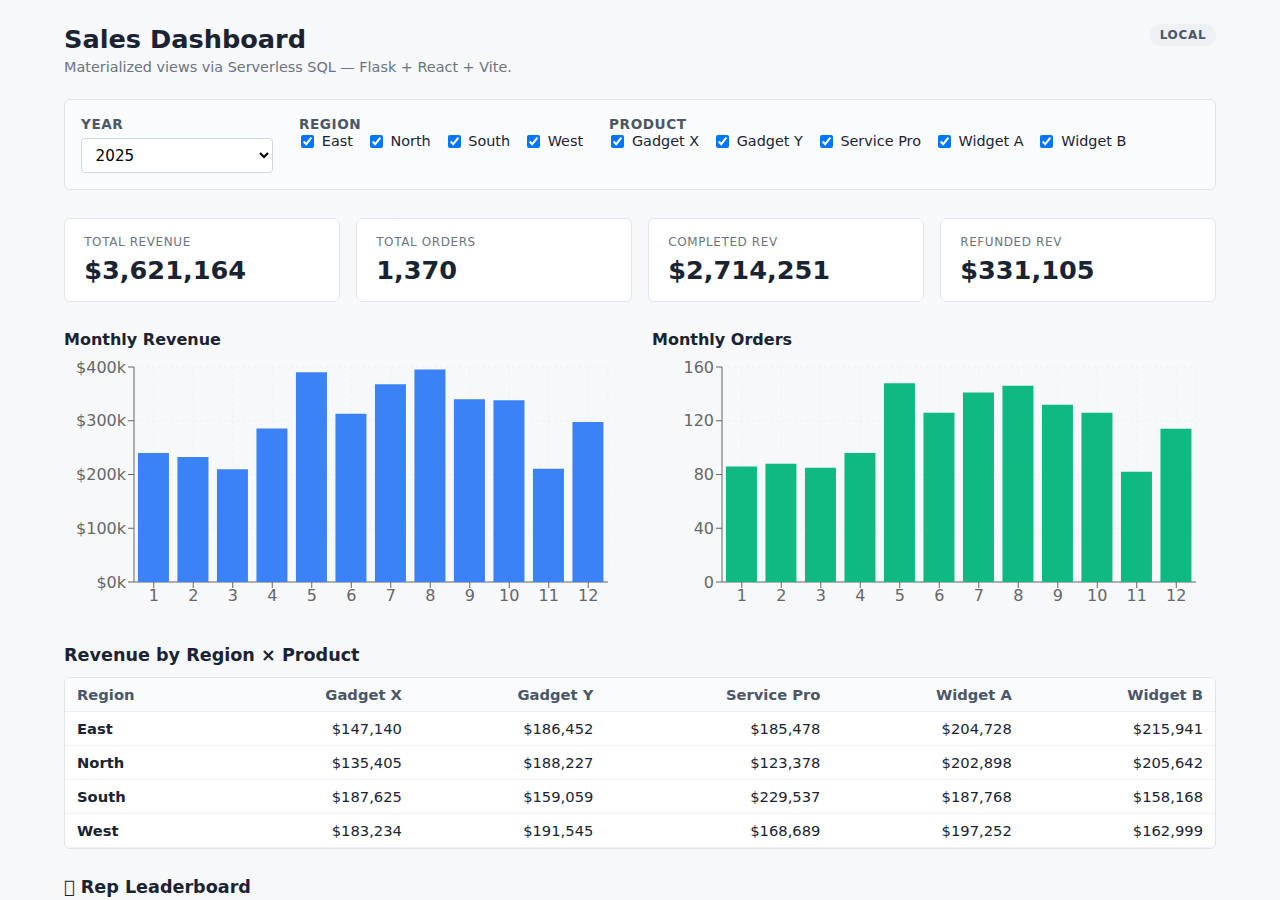This screenshot has width=1280, height=900.
Task: Click the Total Orders value 1,370
Action: pos(416,271)
